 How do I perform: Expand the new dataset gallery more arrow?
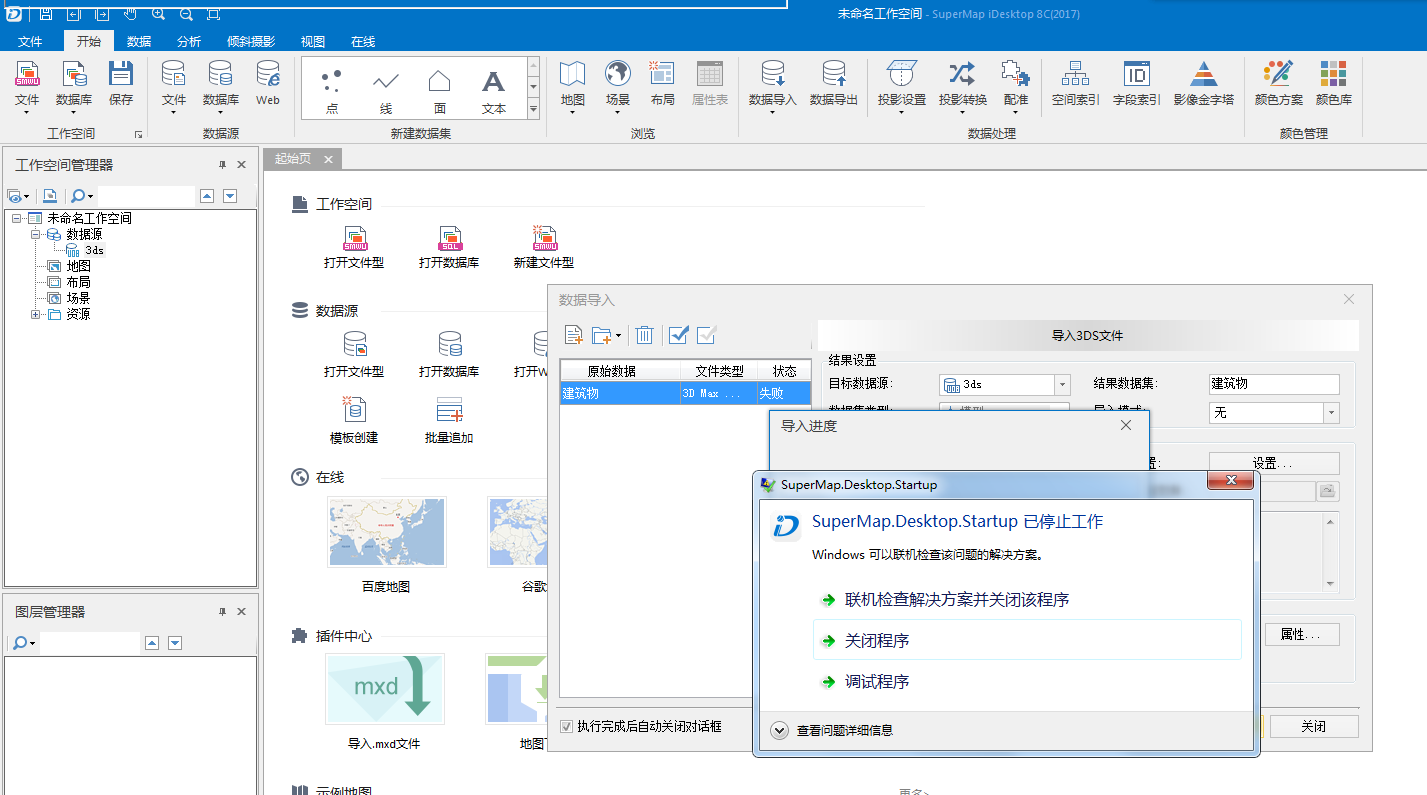(533, 109)
